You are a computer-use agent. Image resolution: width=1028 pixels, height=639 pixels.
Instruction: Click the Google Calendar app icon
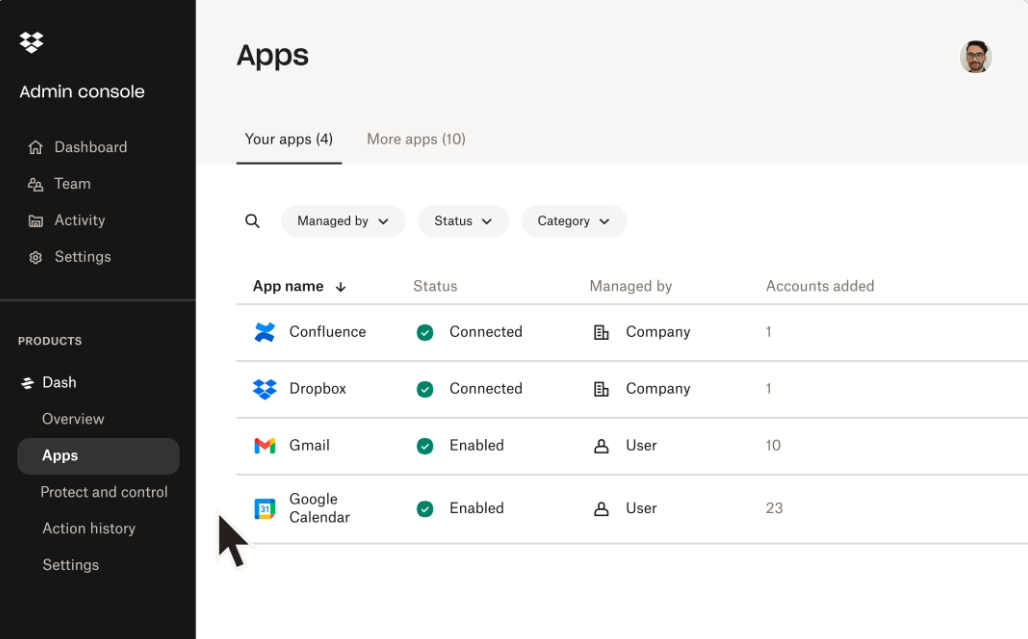coord(264,509)
